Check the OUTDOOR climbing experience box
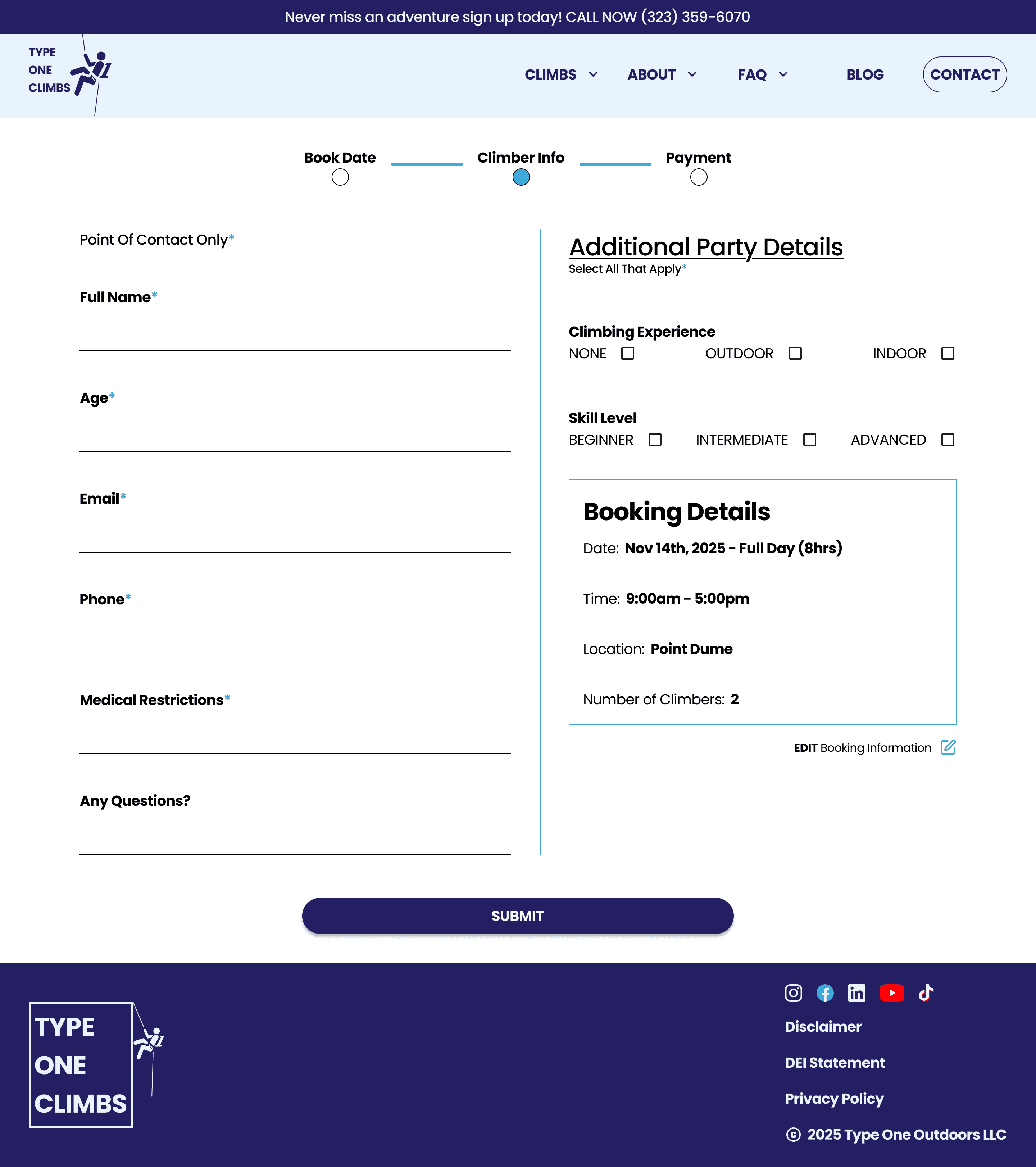 pos(795,353)
